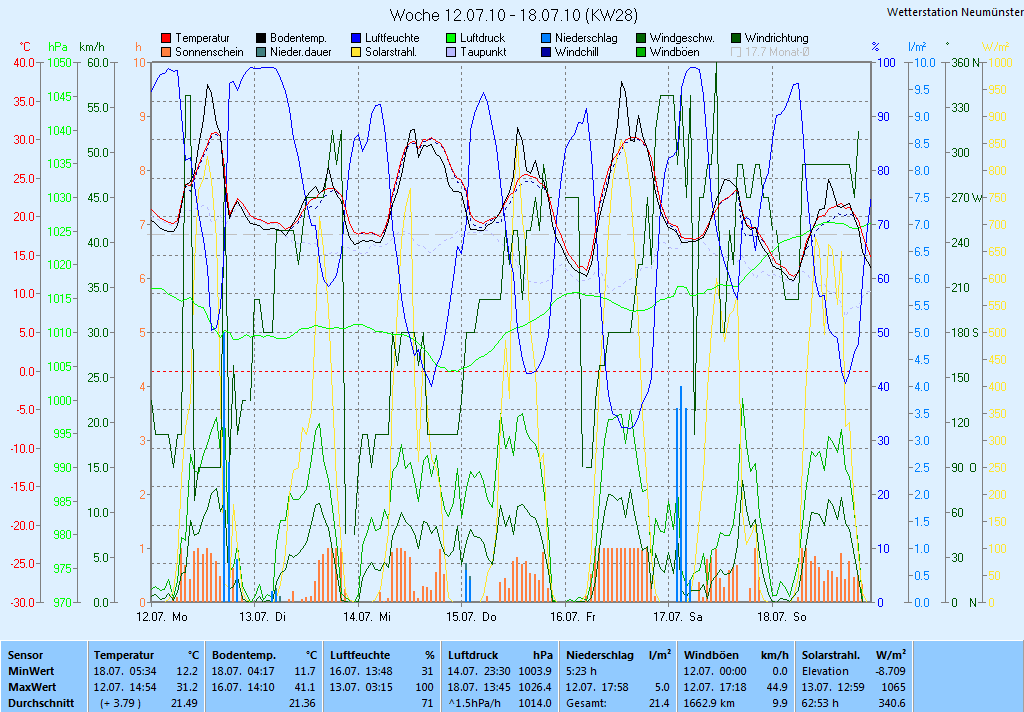Select the green Windböen legend swatch
The width and height of the screenshot is (1024, 712).
[641, 52]
